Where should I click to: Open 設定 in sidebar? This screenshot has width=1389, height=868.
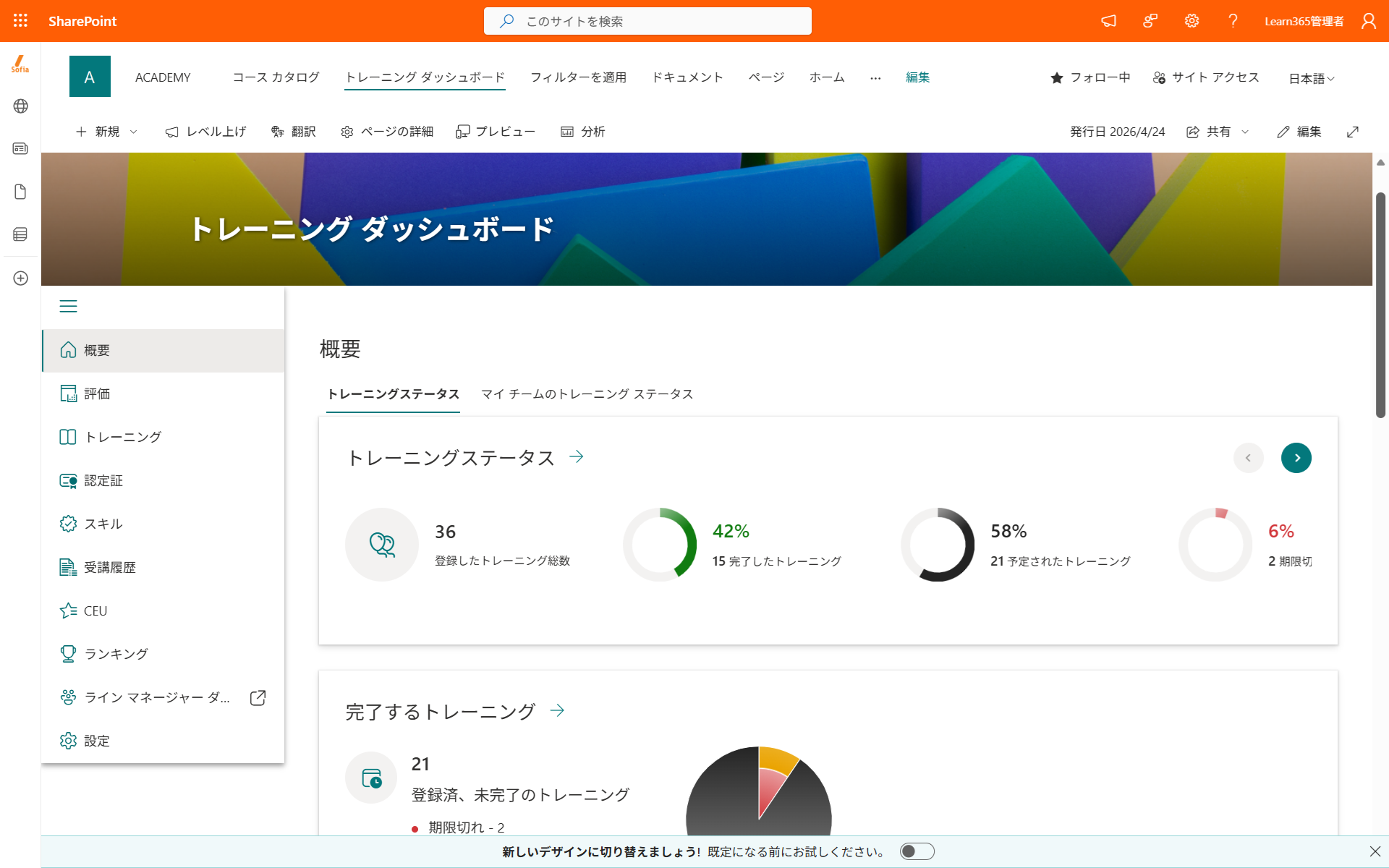click(x=163, y=741)
